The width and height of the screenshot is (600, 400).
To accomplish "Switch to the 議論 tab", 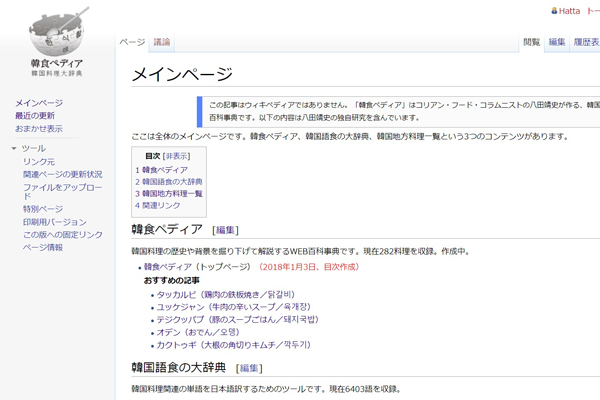I will [x=162, y=42].
